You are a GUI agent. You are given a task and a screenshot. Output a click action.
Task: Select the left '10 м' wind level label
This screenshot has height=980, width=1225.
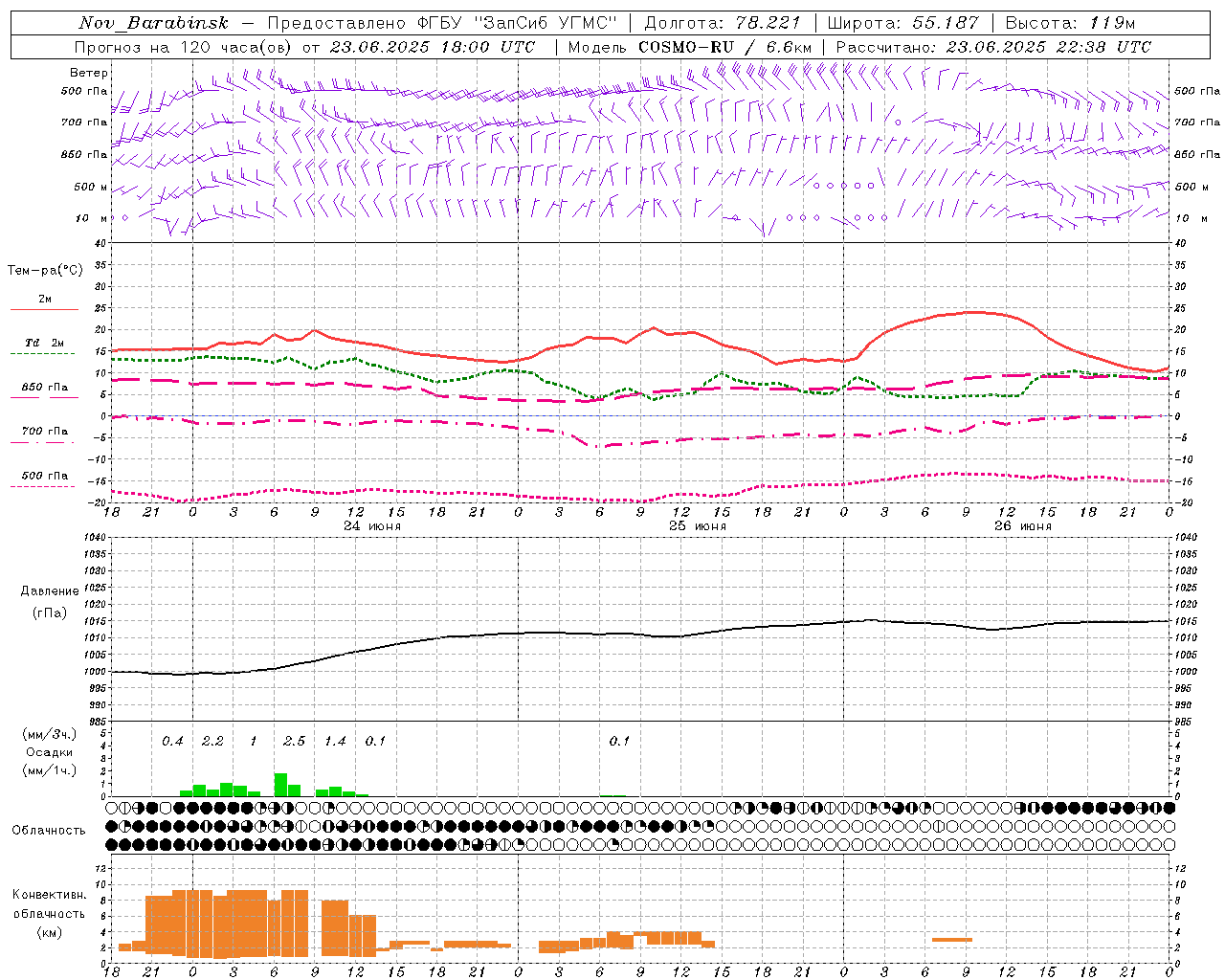(92, 218)
